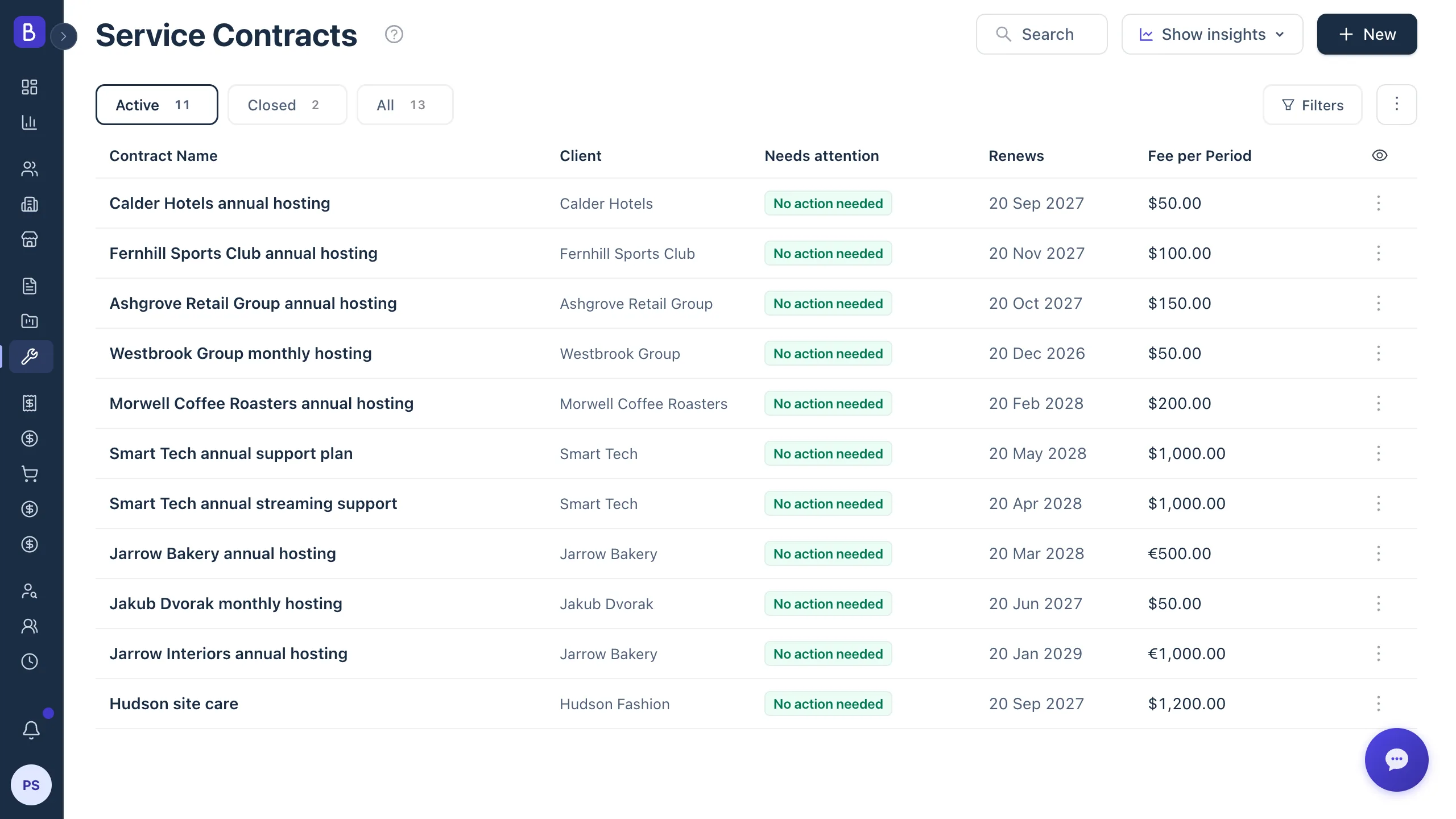Viewport: 1456px width, 819px height.
Task: Open row menu for Westbrook Group monthly hosting
Action: [x=1379, y=353]
